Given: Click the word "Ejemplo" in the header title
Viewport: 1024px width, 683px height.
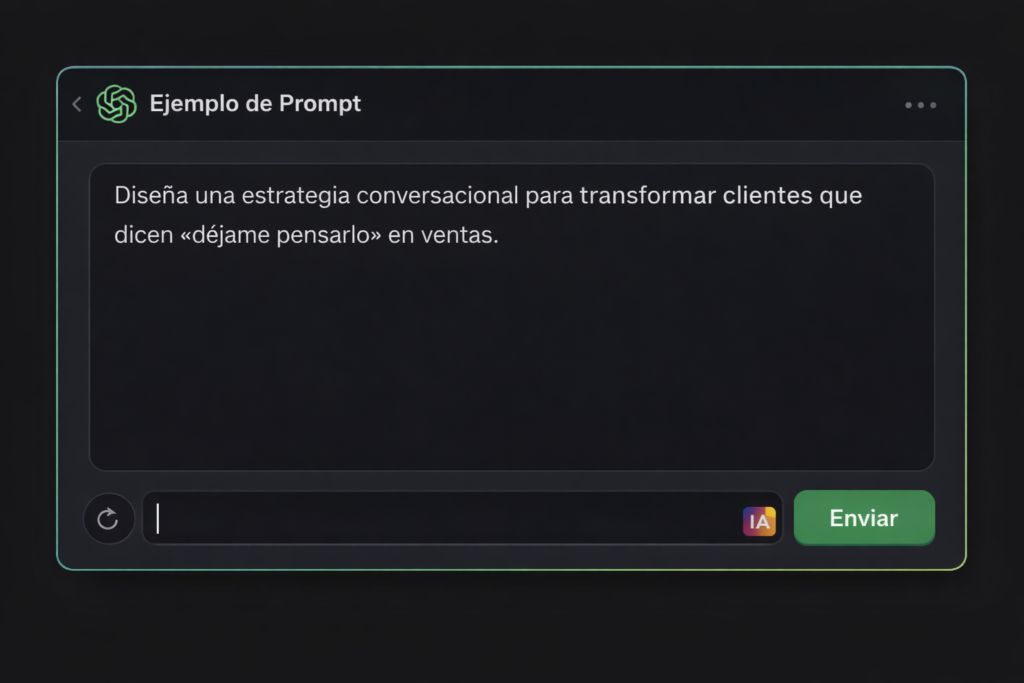Looking at the screenshot, I should point(190,104).
